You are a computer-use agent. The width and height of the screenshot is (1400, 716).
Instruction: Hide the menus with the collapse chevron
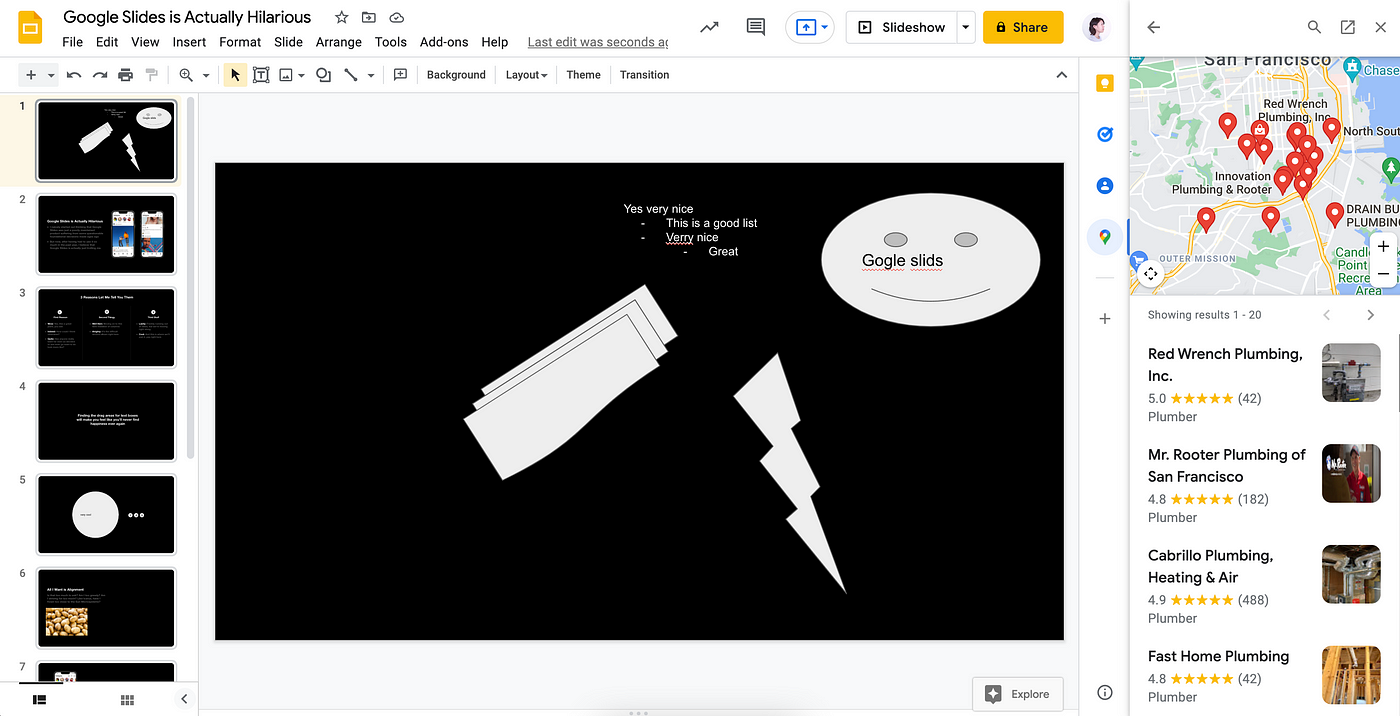coord(1062,75)
